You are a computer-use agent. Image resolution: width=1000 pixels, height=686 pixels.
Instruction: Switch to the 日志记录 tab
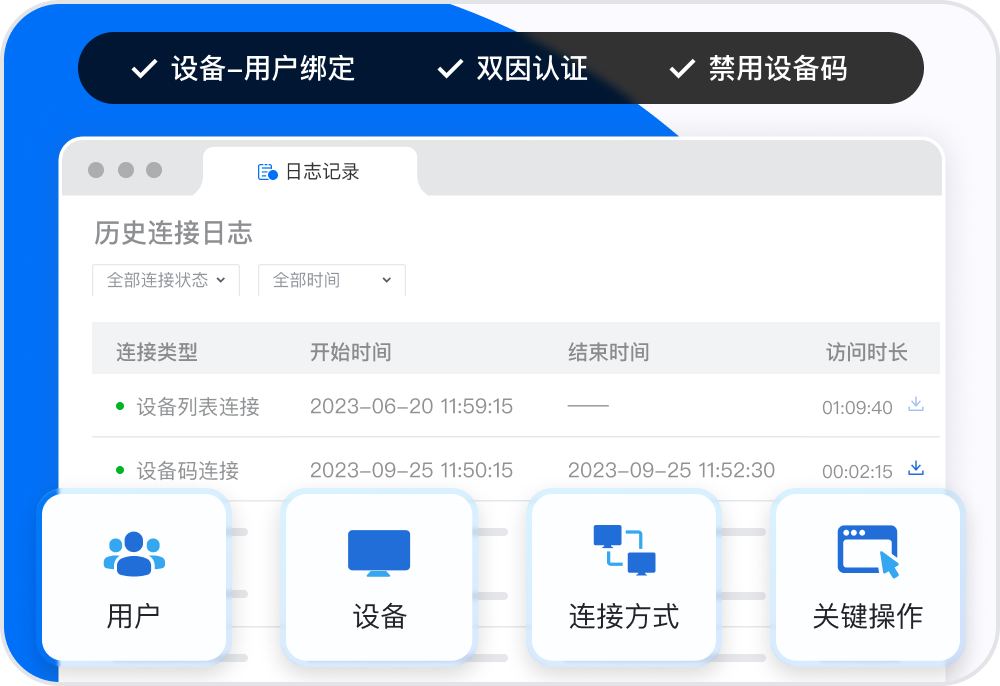310,172
